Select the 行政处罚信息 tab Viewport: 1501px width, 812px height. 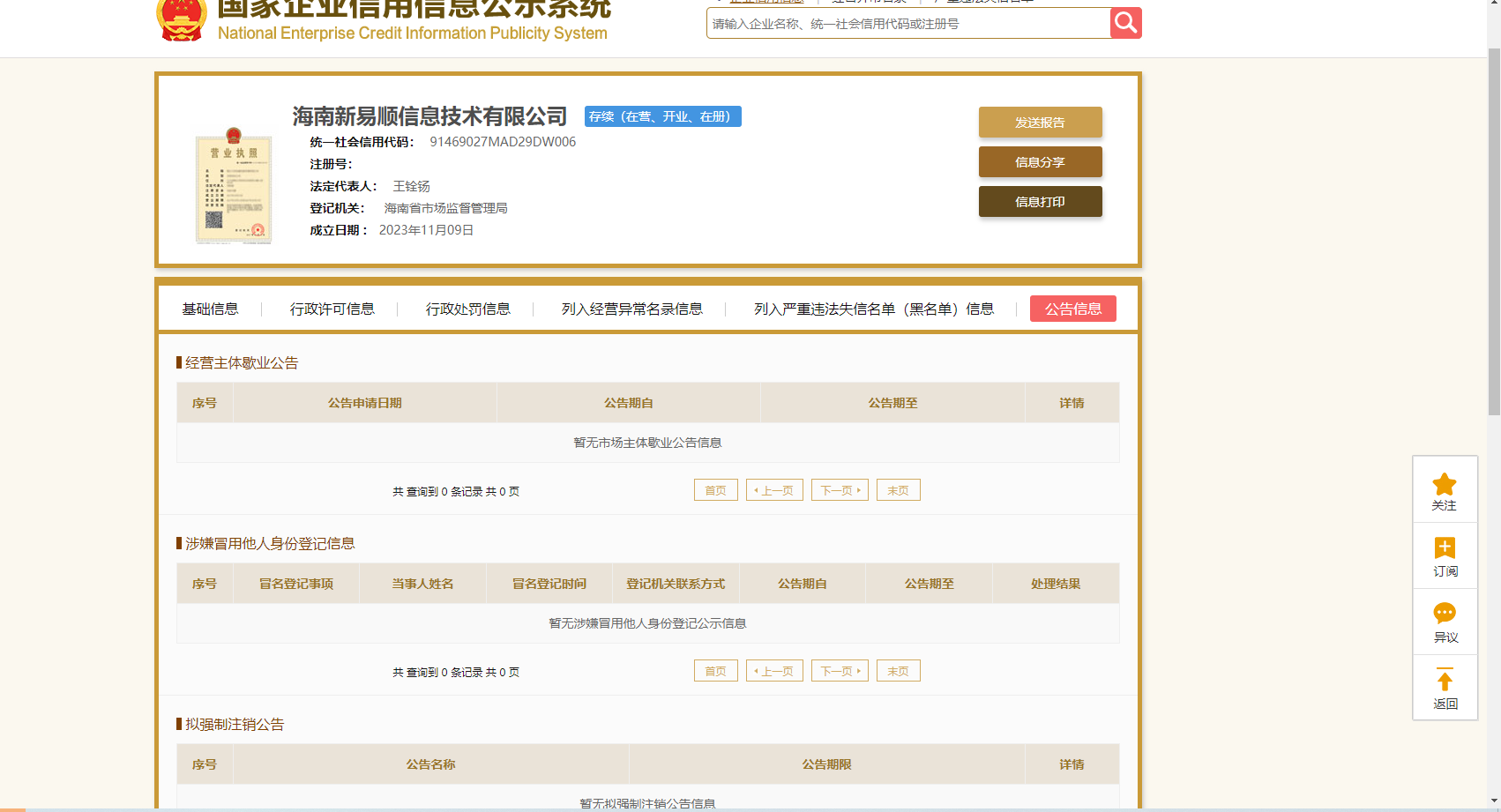(x=468, y=309)
